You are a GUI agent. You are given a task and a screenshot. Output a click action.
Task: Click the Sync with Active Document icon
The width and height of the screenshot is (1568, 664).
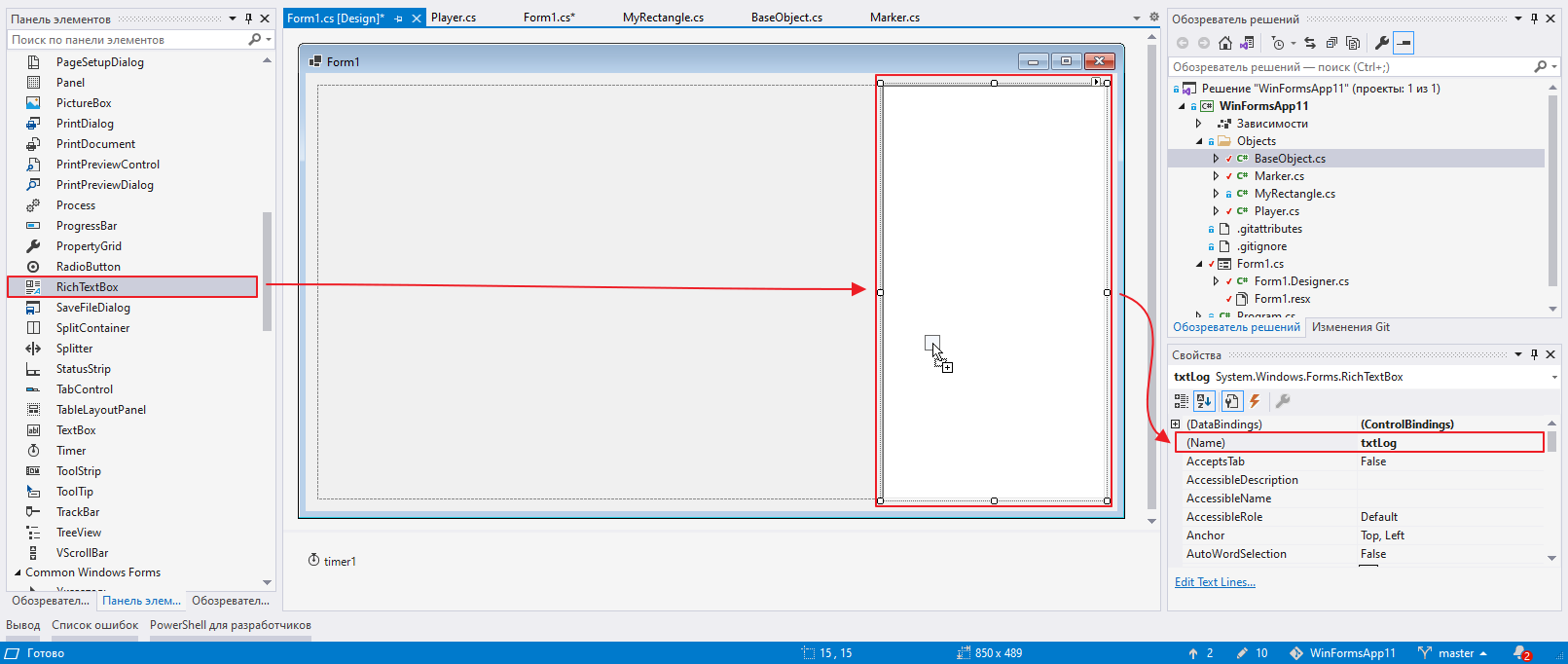1310,43
